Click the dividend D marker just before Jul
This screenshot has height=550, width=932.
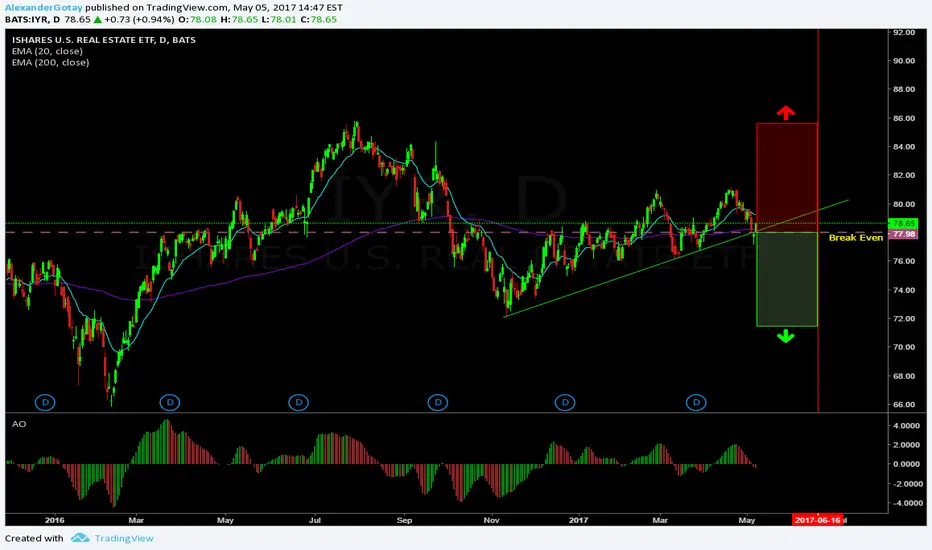298,403
